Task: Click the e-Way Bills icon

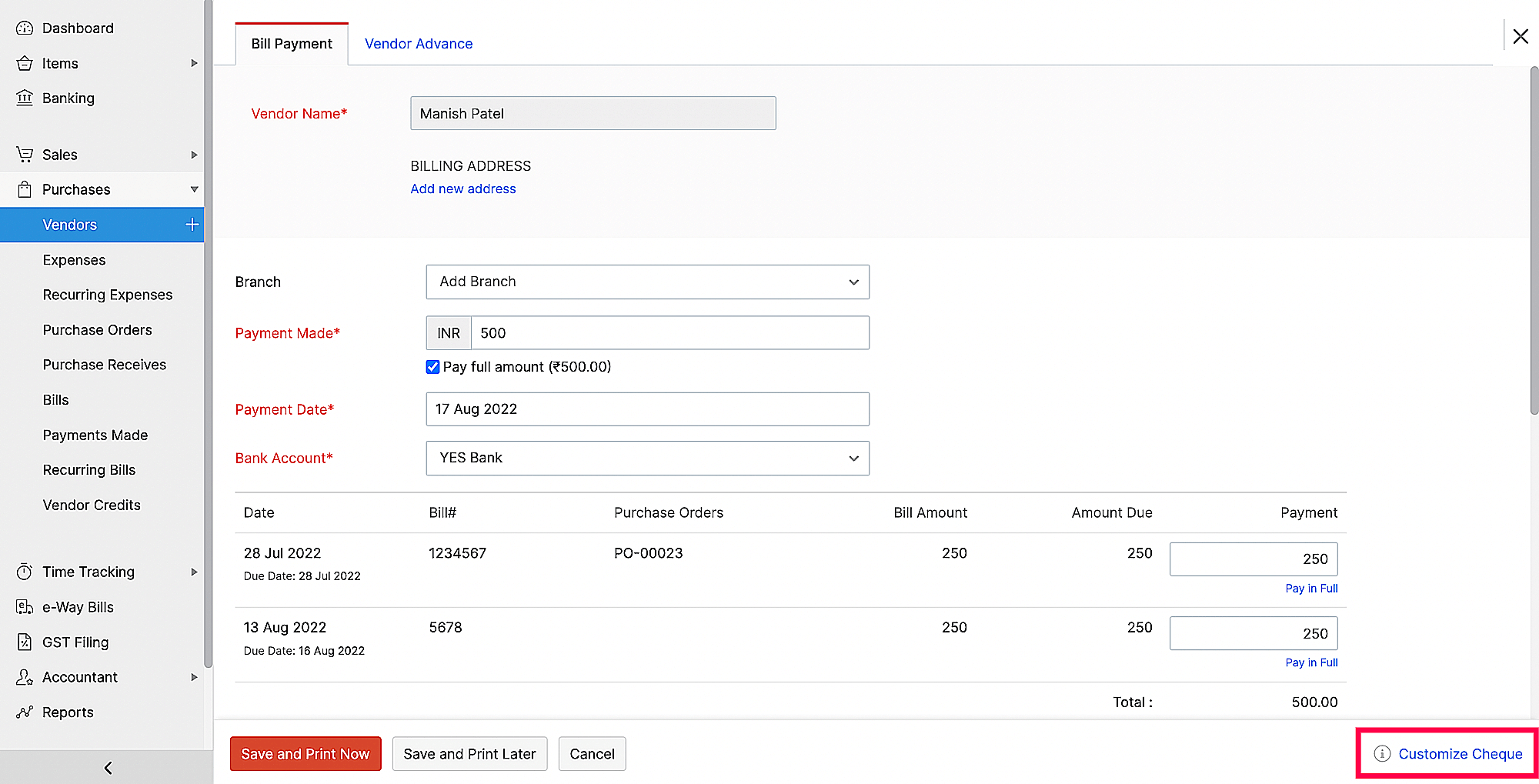Action: (x=25, y=607)
